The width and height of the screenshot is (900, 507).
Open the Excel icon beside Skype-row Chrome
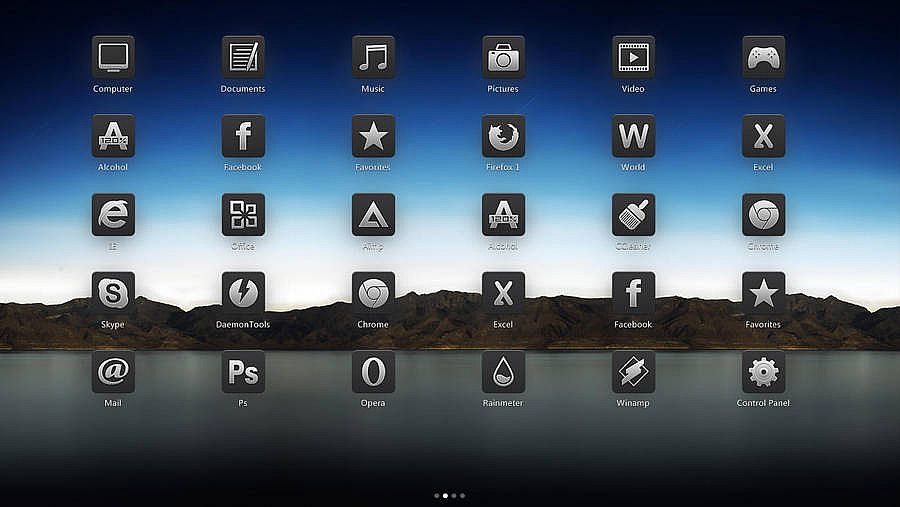pyautogui.click(x=503, y=293)
